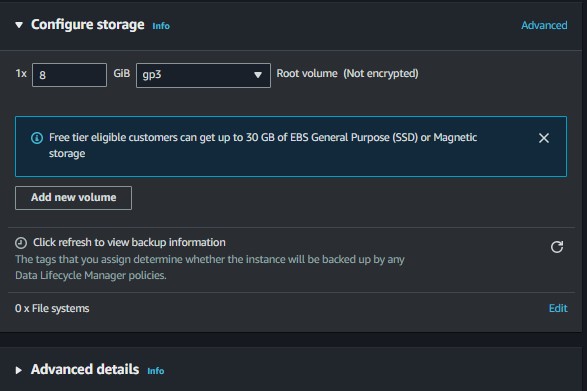Select the Data Lifecycle Manager policies description

(x=210, y=267)
